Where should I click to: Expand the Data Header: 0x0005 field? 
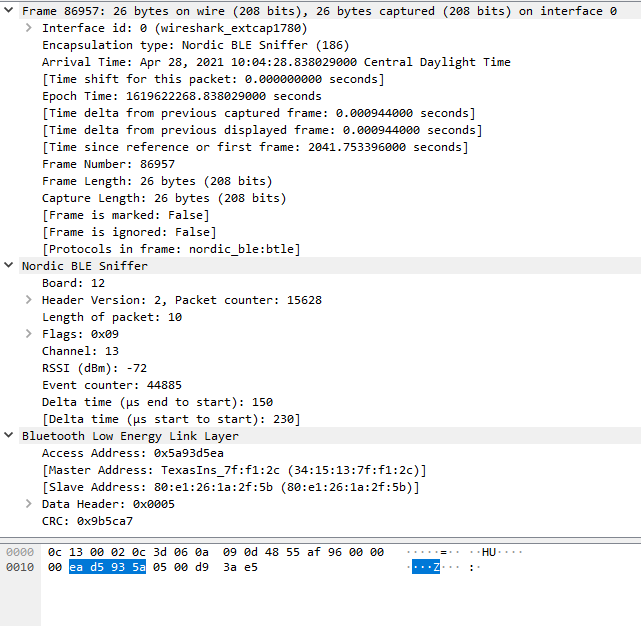[x=30, y=504]
